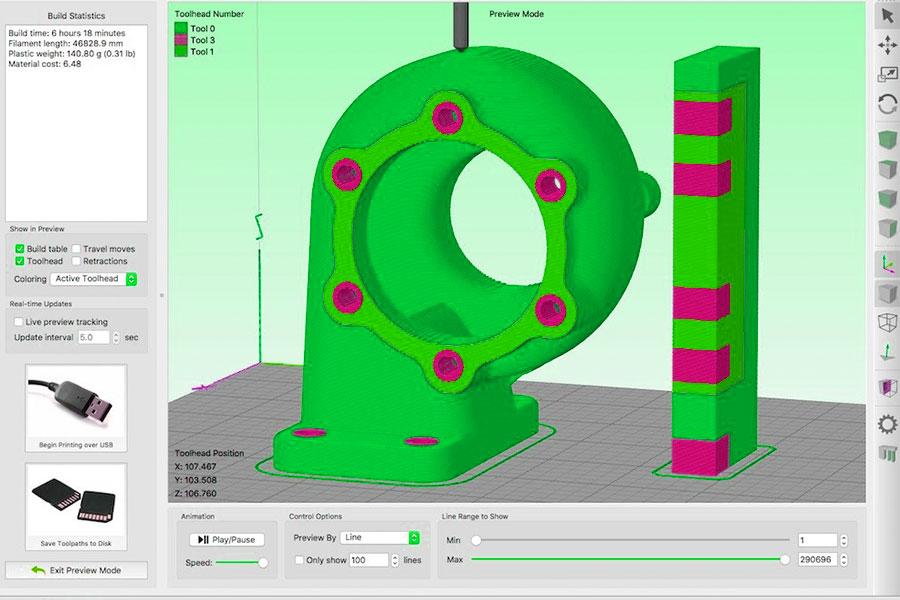Screen dimensions: 900x600
Task: Activate the translate/move model tool
Action: pos(884,46)
